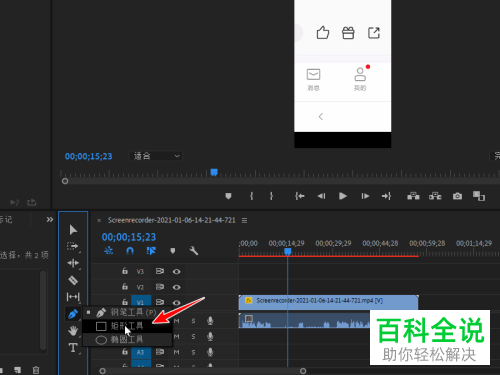Viewport: 500px width, 375px height.
Task: Go to In point
Action: (299, 196)
